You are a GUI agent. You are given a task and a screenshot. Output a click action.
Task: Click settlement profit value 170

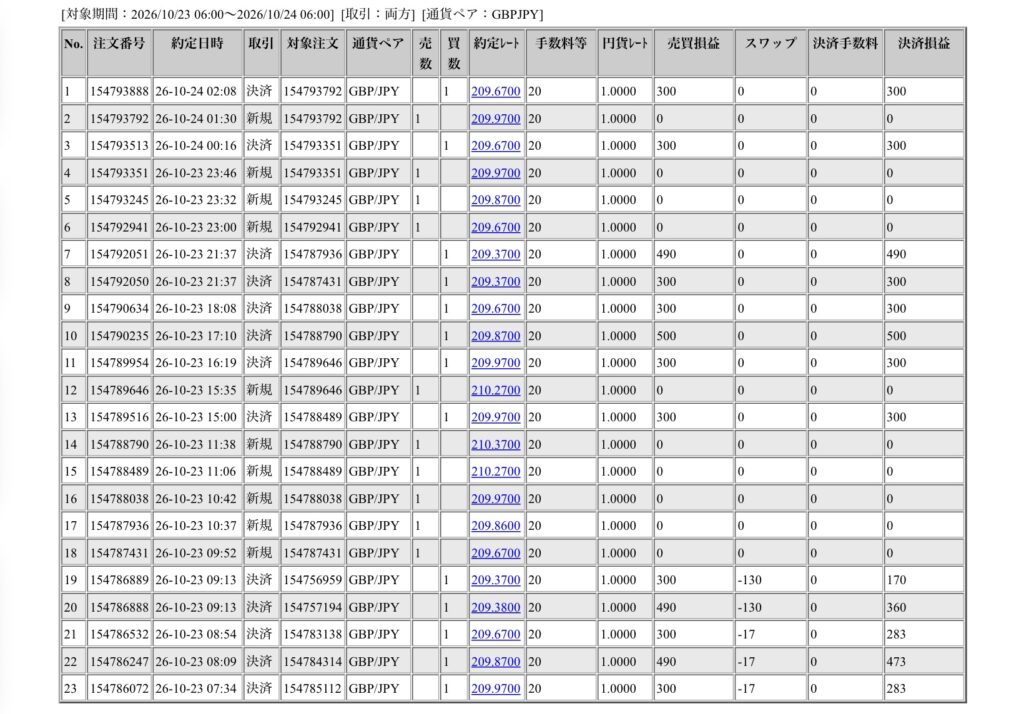coord(896,579)
